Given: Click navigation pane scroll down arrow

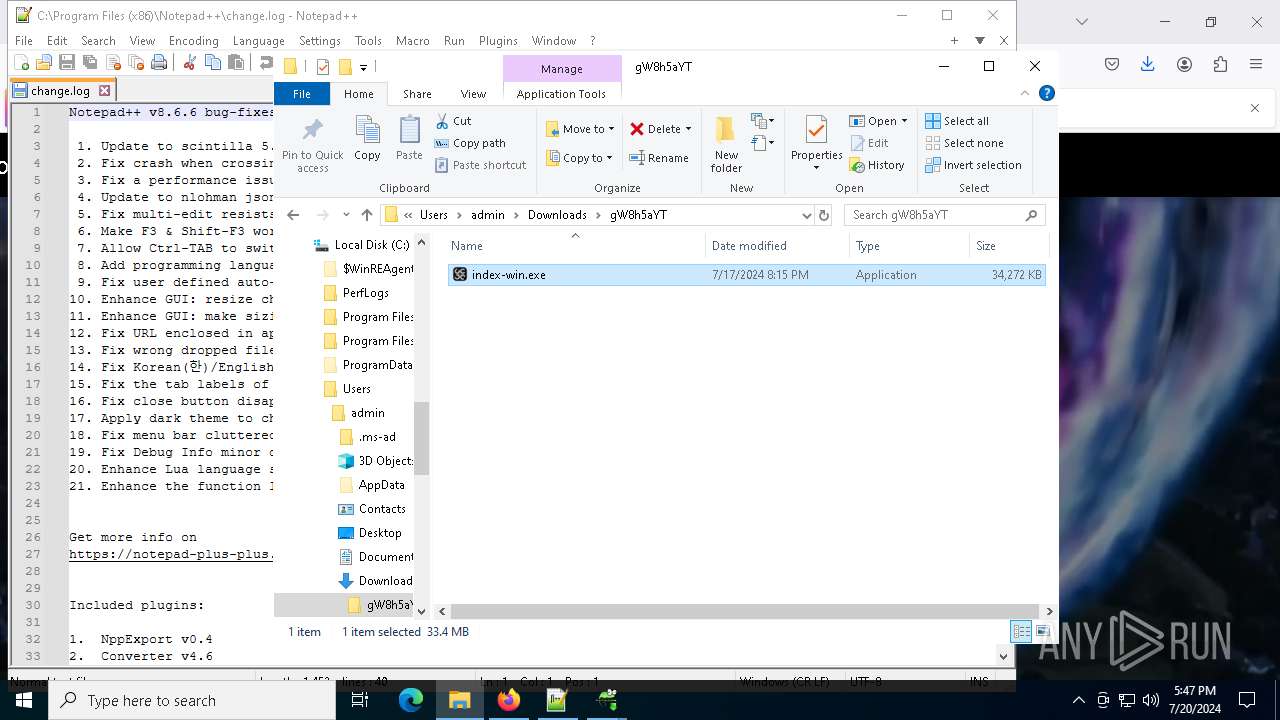Looking at the screenshot, I should click(x=421, y=610).
